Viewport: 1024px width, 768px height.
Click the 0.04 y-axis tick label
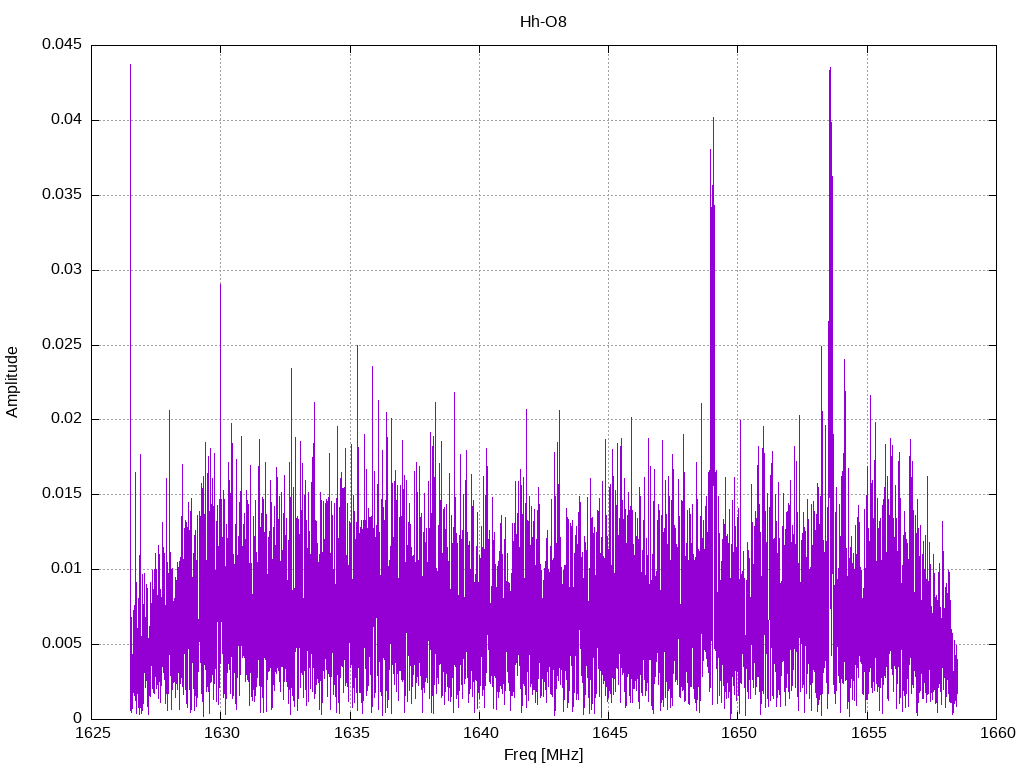(65, 120)
